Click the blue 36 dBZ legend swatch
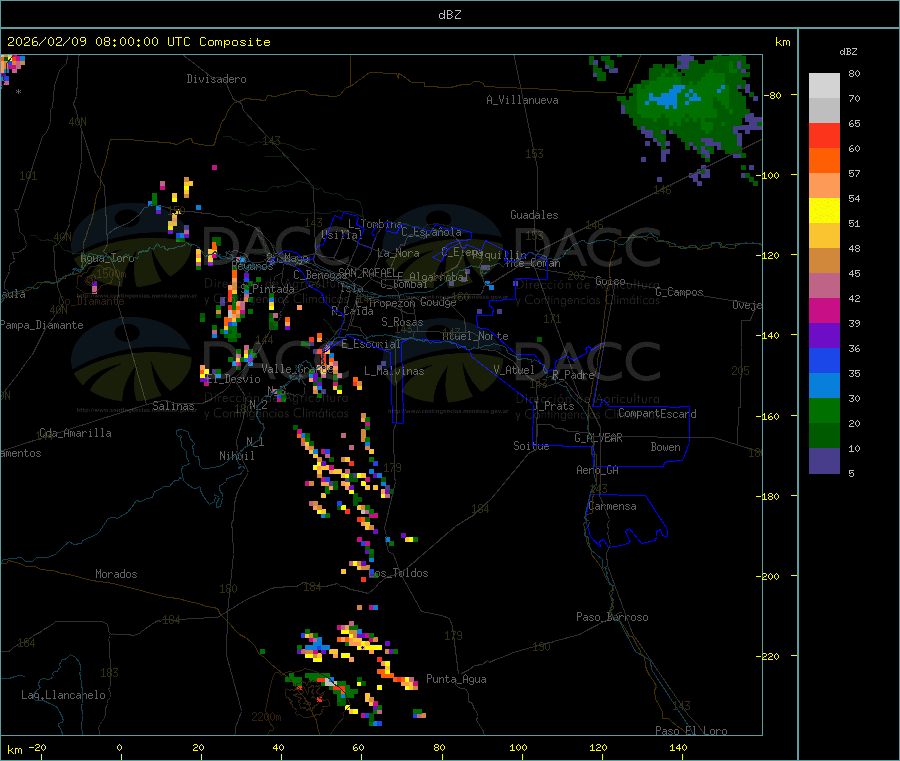The height and width of the screenshot is (761, 900). click(824, 360)
